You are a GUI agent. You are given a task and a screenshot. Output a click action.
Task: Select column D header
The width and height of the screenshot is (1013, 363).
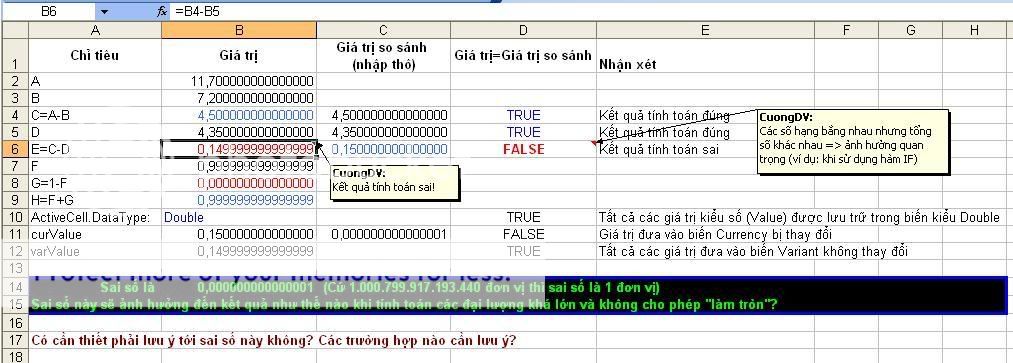[523, 30]
